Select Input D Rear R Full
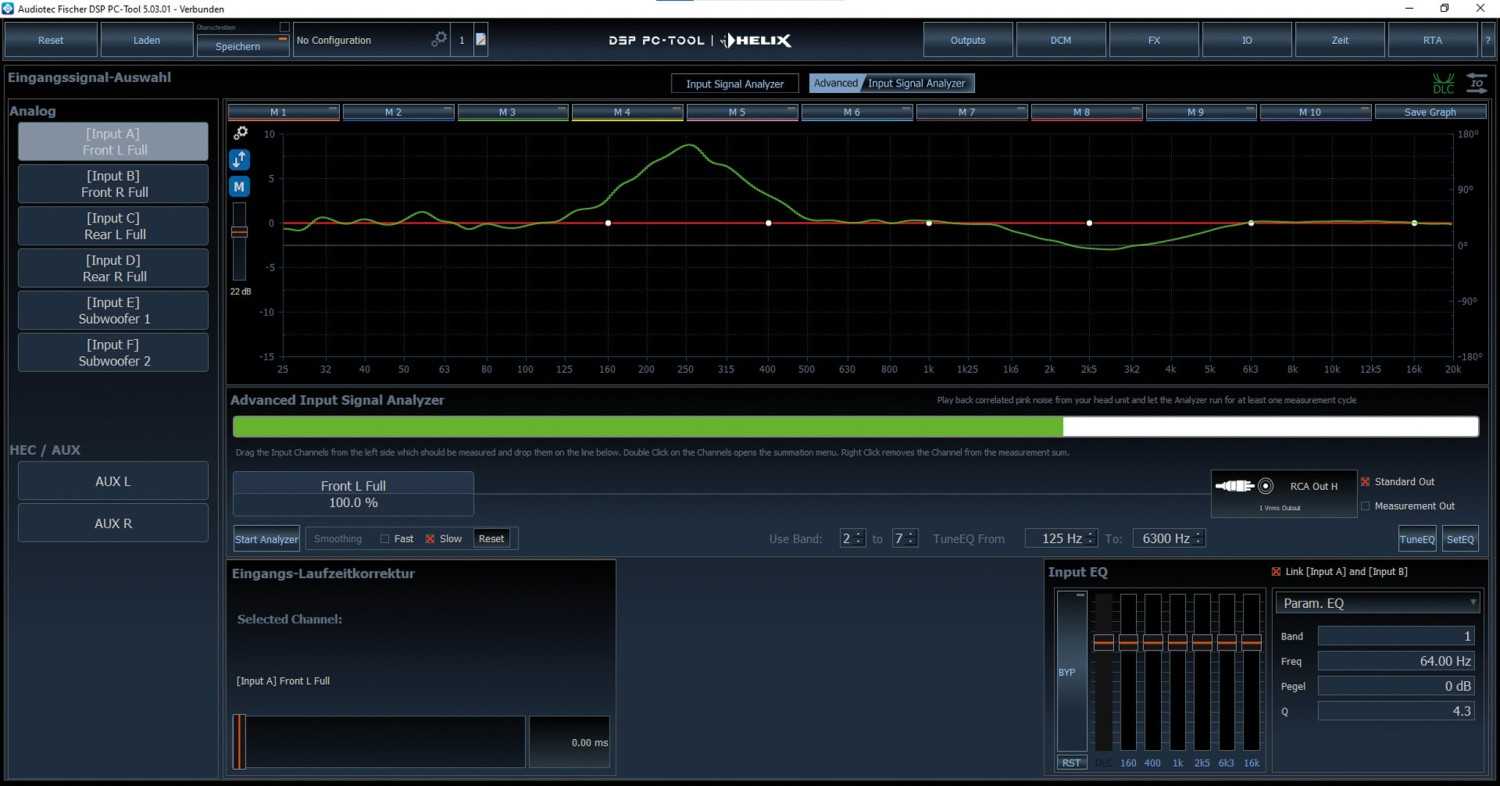This screenshot has width=1500, height=786. [113, 268]
